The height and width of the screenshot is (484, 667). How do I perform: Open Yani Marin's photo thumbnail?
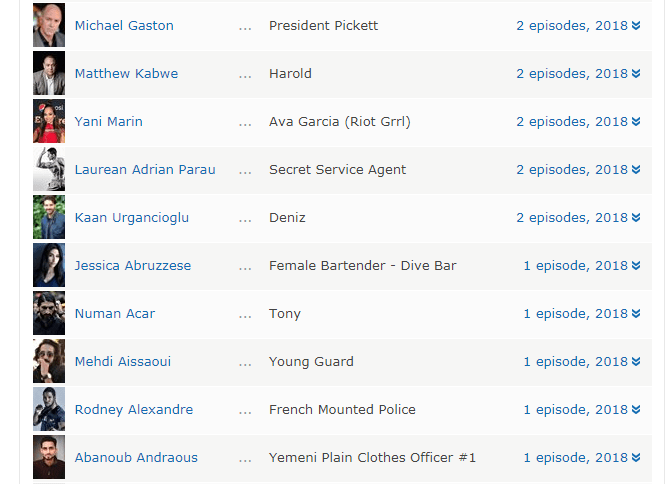(49, 121)
